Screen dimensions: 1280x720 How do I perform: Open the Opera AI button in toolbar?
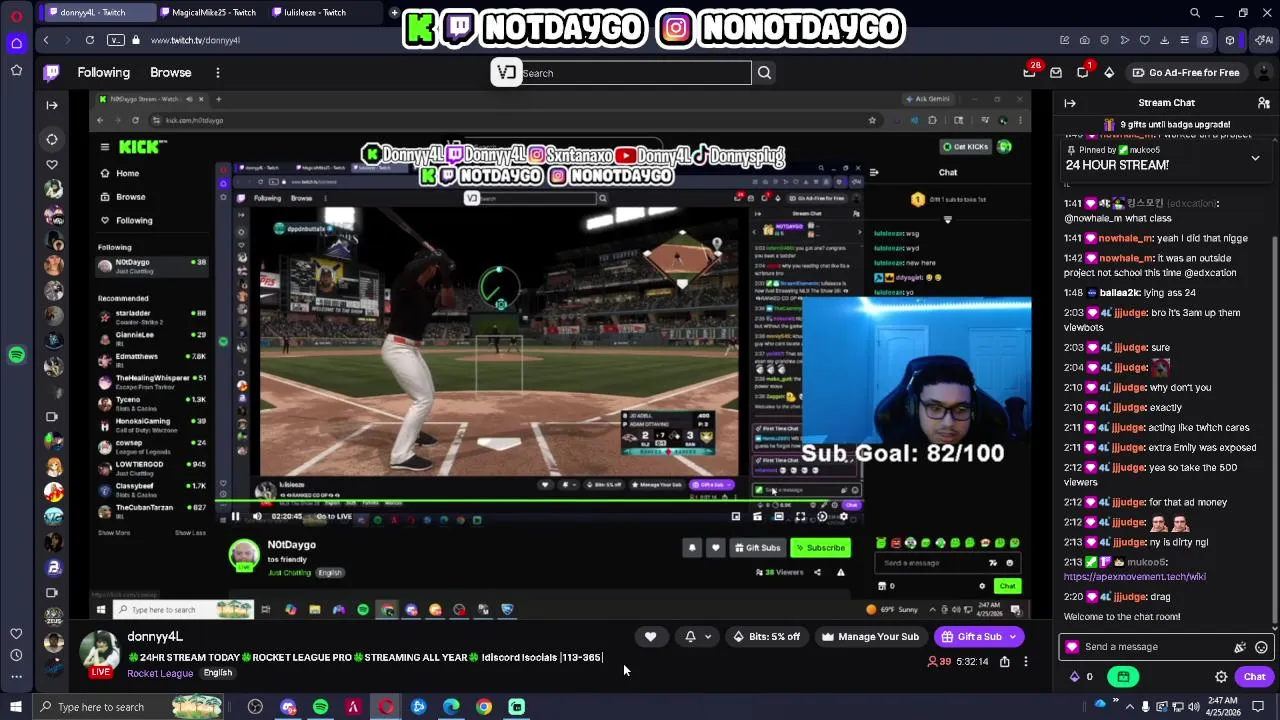pyautogui.click(x=1264, y=40)
